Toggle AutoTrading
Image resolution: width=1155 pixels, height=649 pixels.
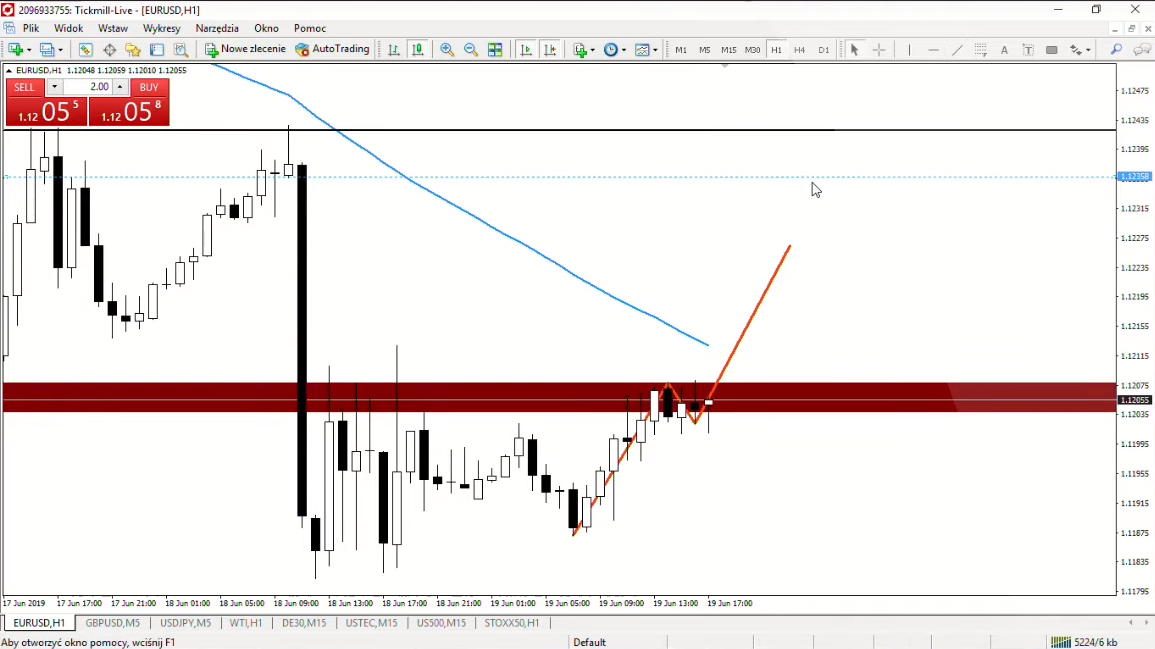[332, 49]
